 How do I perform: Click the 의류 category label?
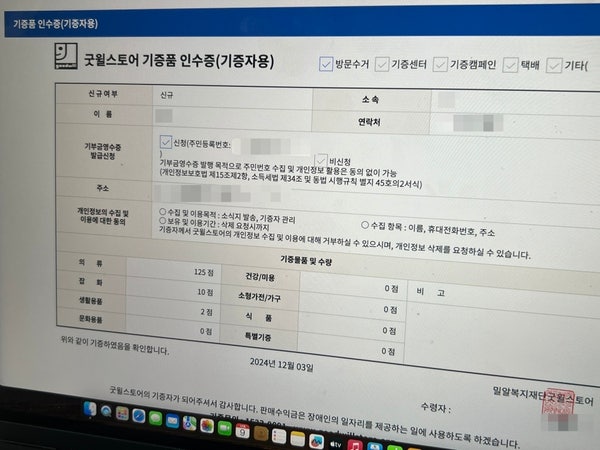(91, 263)
